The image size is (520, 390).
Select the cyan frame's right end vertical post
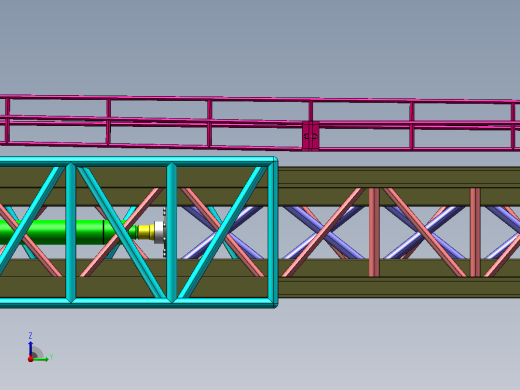pos(273,232)
